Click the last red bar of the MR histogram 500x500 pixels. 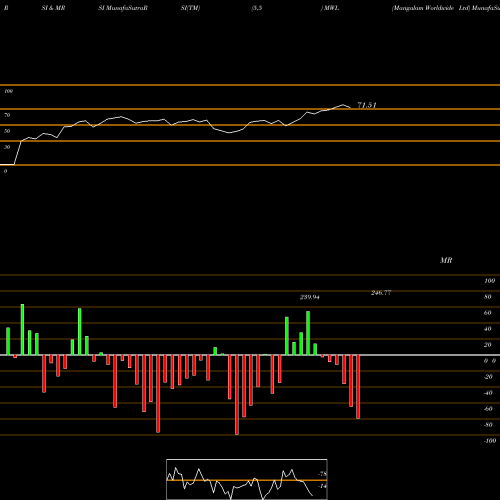click(x=358, y=387)
